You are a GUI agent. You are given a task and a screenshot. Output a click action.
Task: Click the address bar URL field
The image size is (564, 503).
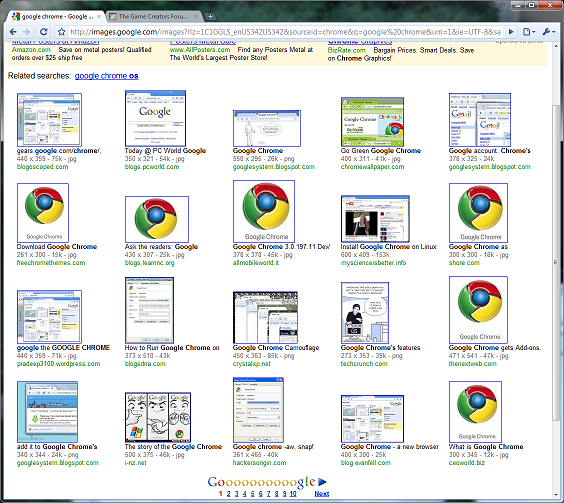(286, 32)
